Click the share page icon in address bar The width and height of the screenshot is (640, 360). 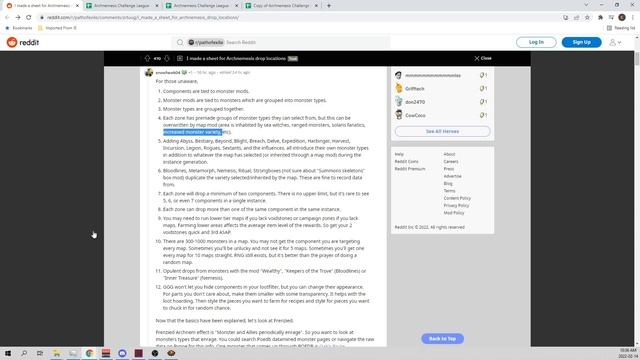tap(576, 18)
